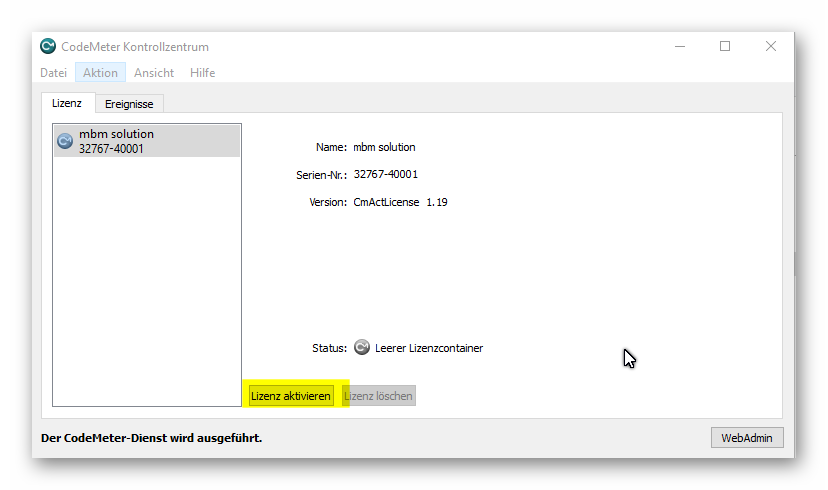
Task: Switch to the Ereignisse tab
Action: click(129, 104)
